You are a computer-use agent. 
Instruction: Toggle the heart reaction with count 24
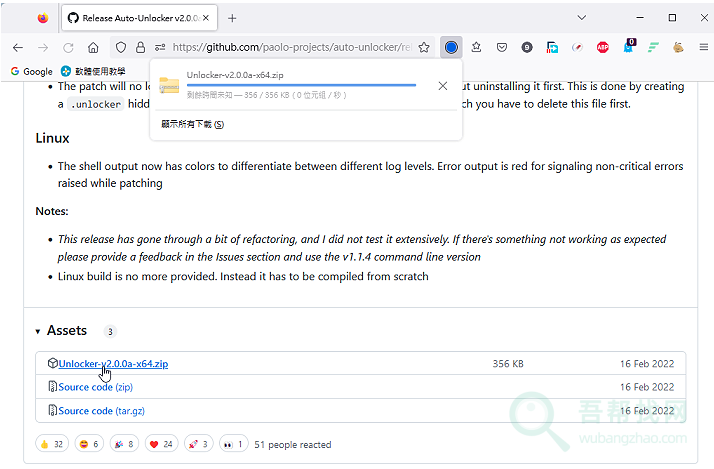[x=162, y=444]
